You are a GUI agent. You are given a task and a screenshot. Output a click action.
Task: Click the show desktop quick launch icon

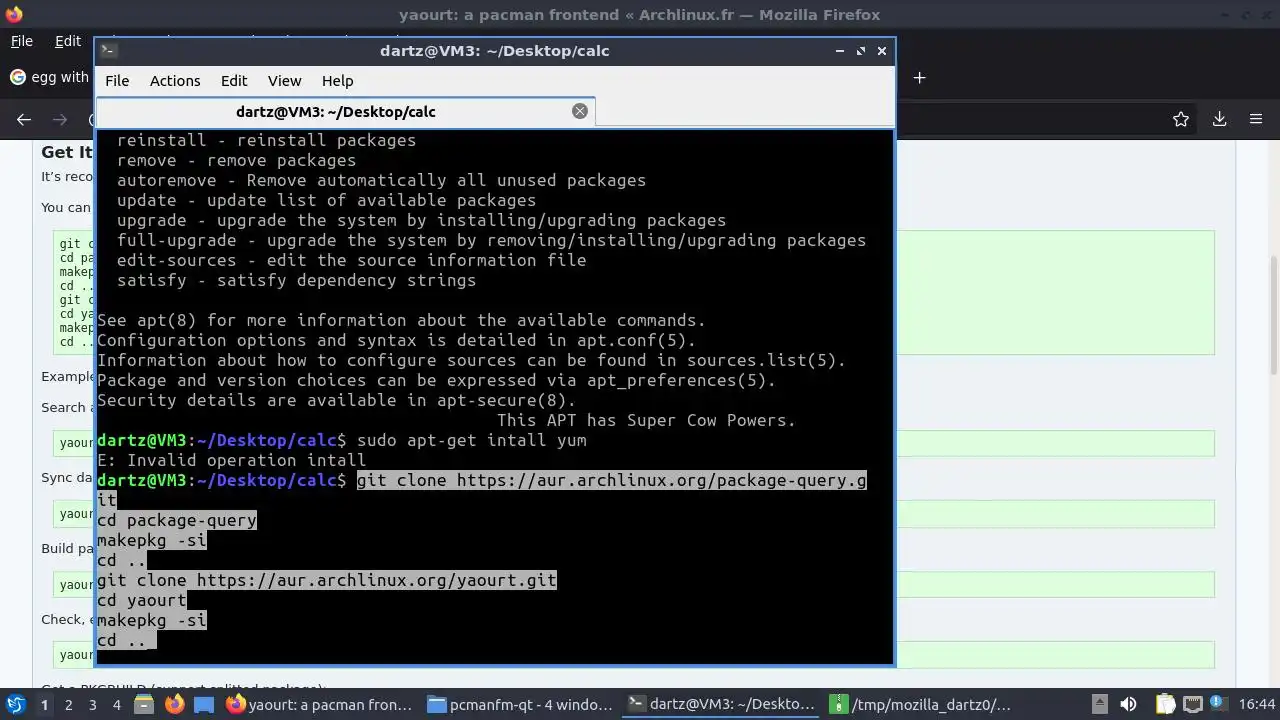tap(204, 705)
